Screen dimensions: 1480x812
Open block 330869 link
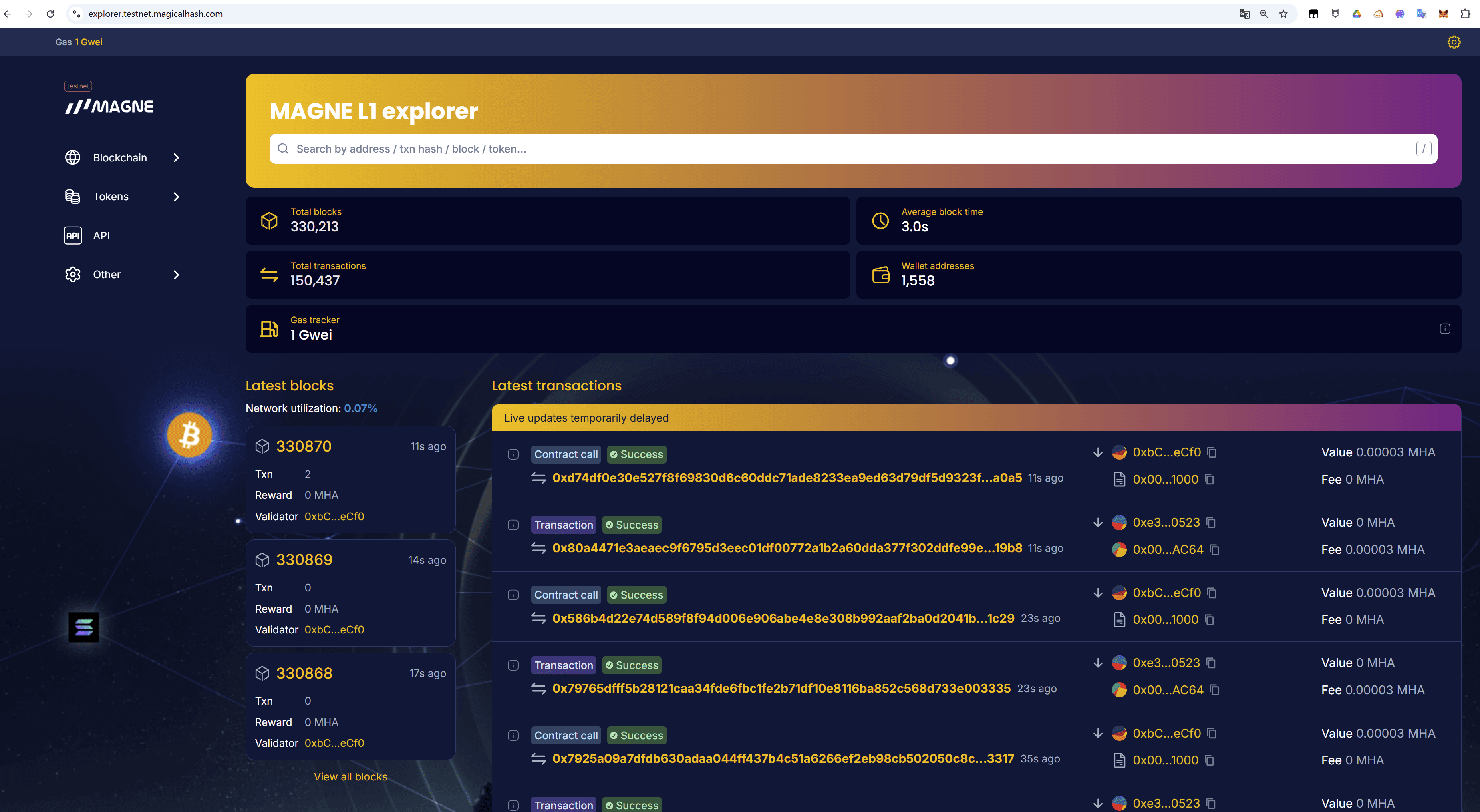point(304,560)
